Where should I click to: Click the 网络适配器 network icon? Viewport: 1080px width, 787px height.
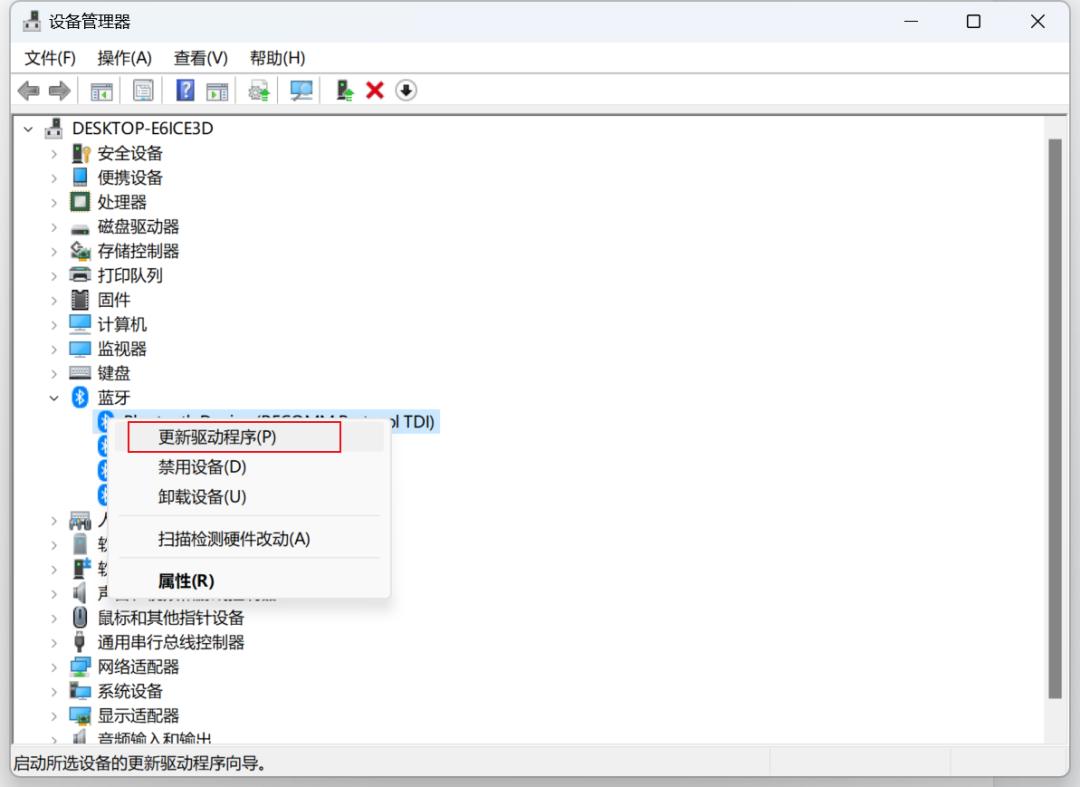coord(80,667)
